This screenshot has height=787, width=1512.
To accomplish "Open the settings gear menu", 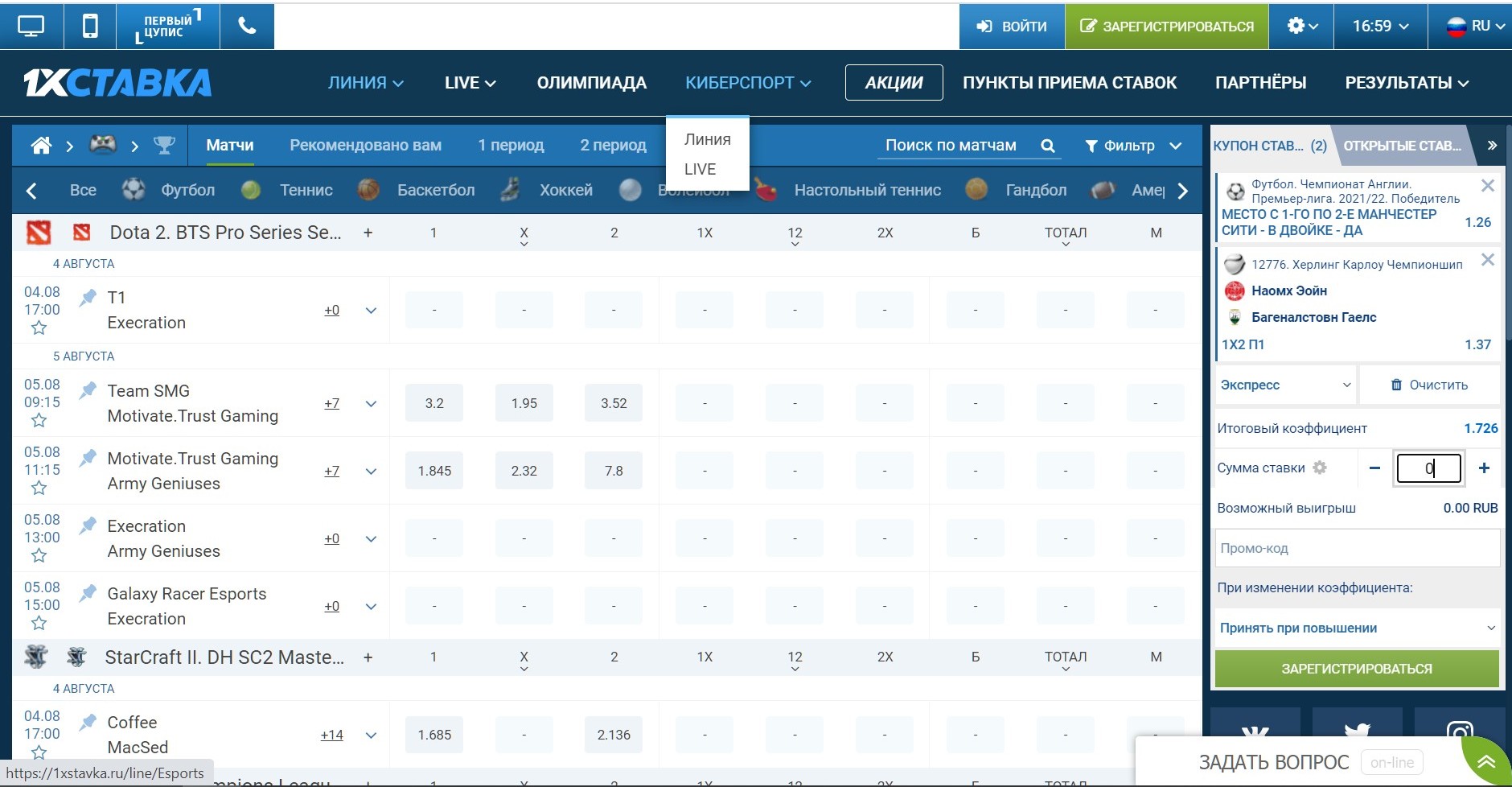I will 1301,27.
